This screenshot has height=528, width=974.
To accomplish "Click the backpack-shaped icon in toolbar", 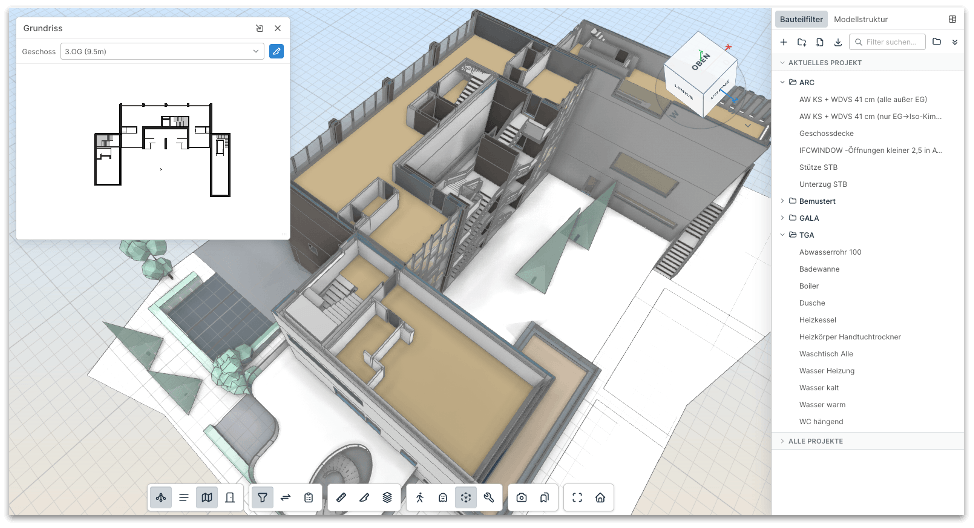I will pos(443,498).
